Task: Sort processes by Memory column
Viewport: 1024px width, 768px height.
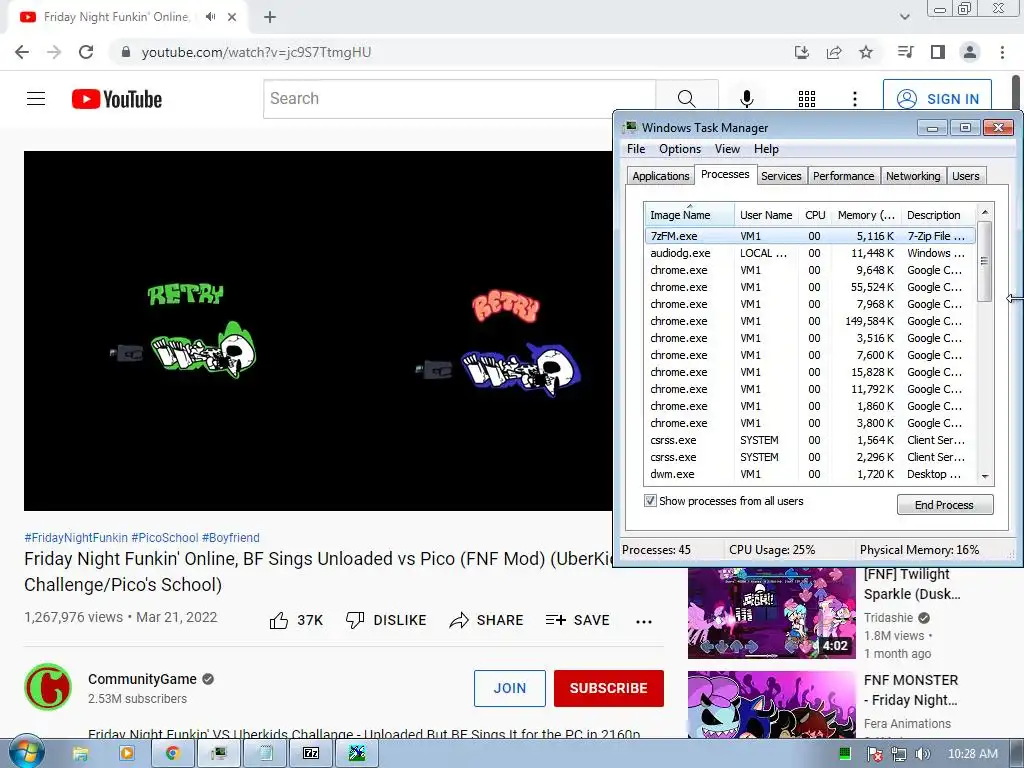Action: click(x=866, y=215)
